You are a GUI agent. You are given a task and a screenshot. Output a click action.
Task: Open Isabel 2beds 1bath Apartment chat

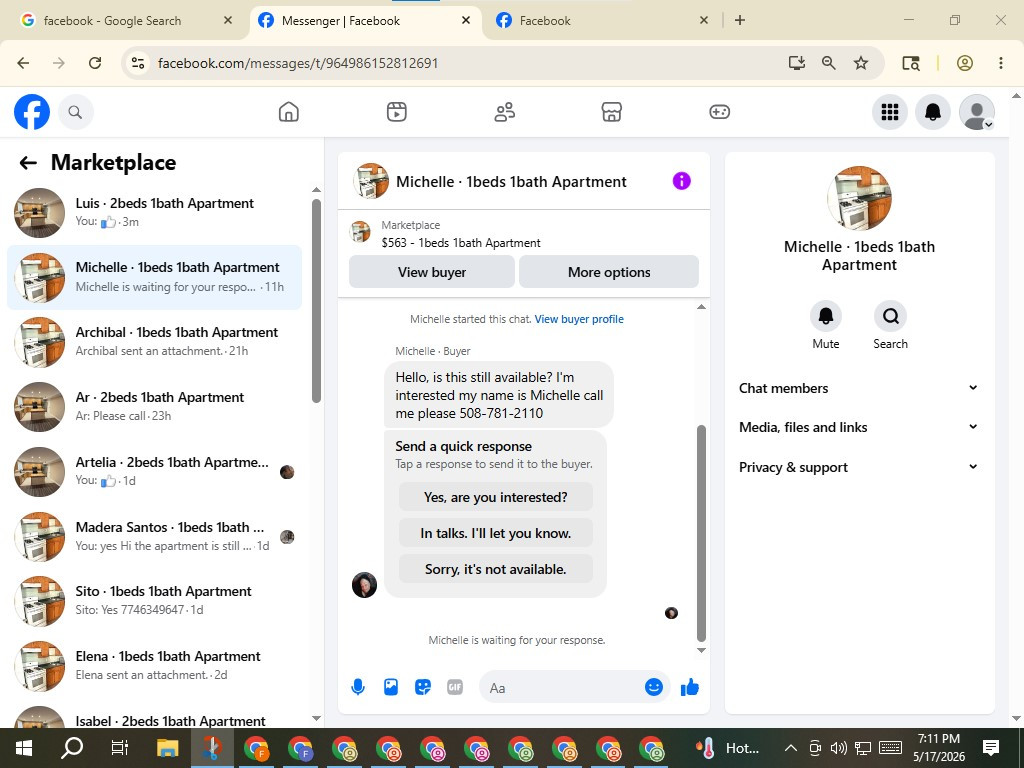coord(155,716)
